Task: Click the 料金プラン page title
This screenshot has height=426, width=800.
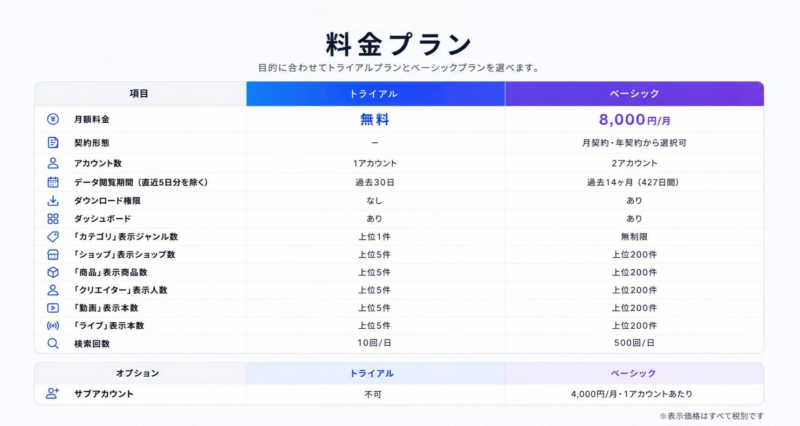Action: (398, 45)
